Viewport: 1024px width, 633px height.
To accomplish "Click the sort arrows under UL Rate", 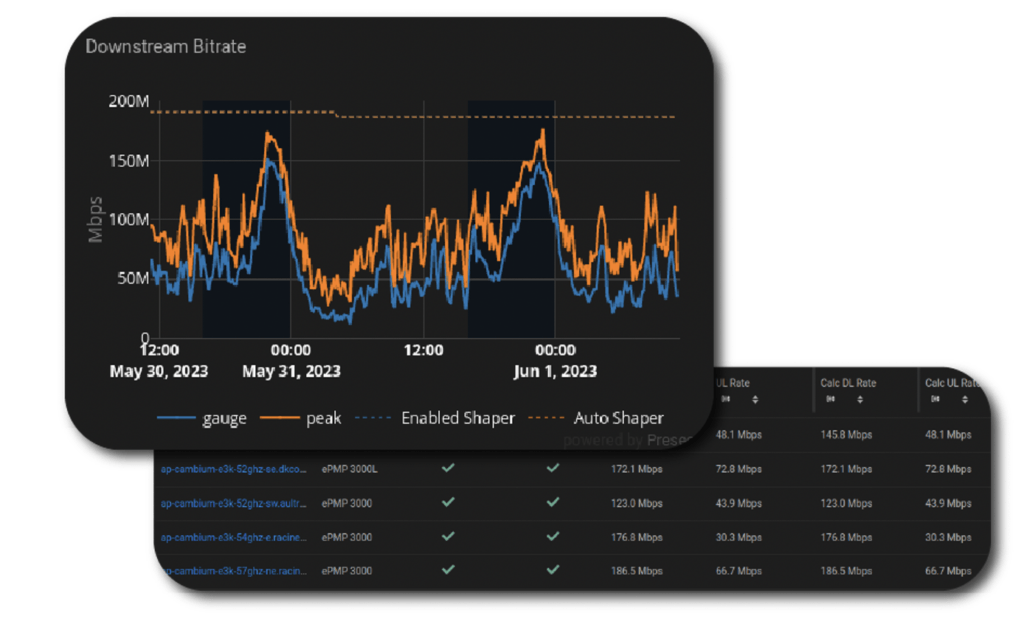I will coord(755,400).
